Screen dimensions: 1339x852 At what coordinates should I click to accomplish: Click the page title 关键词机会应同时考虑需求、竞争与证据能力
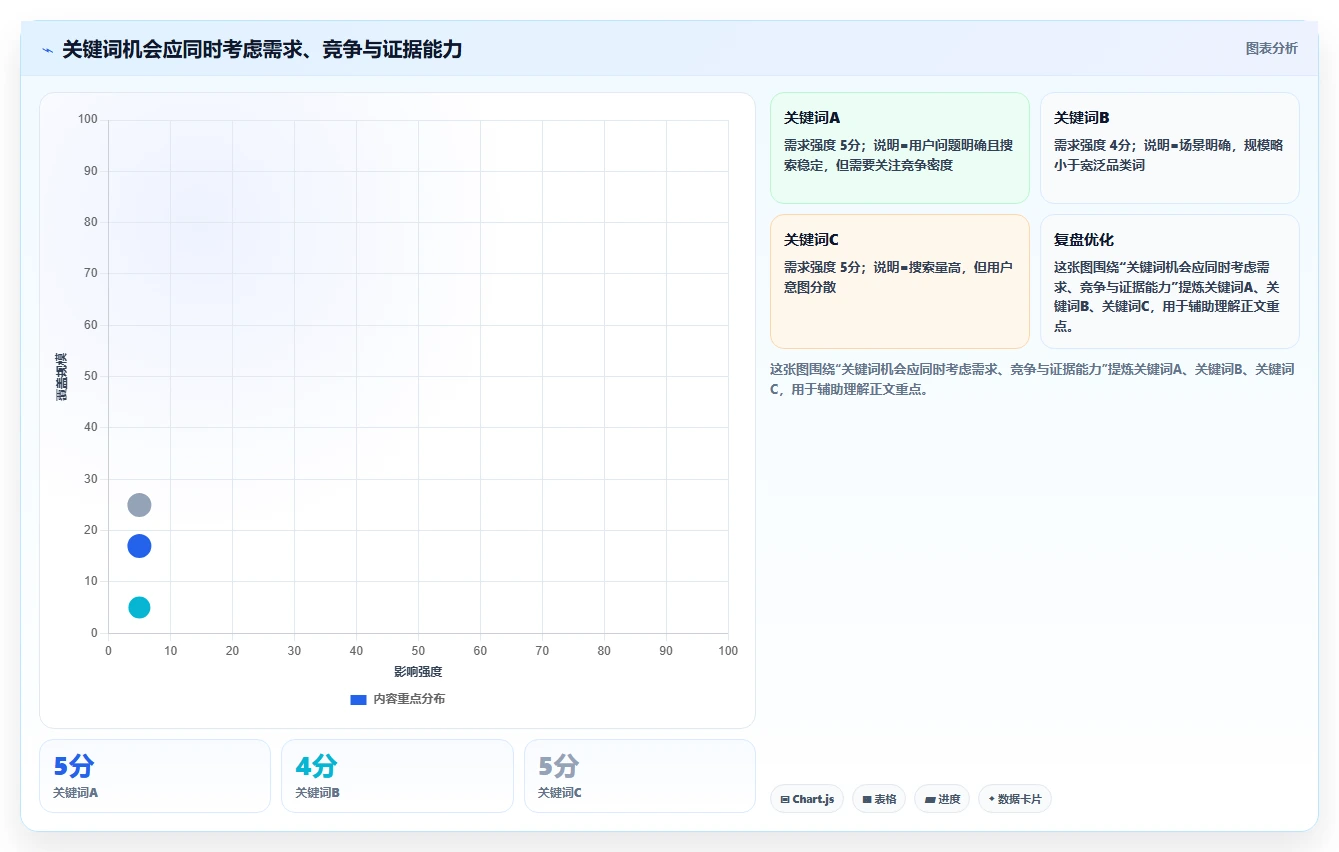[x=262, y=49]
